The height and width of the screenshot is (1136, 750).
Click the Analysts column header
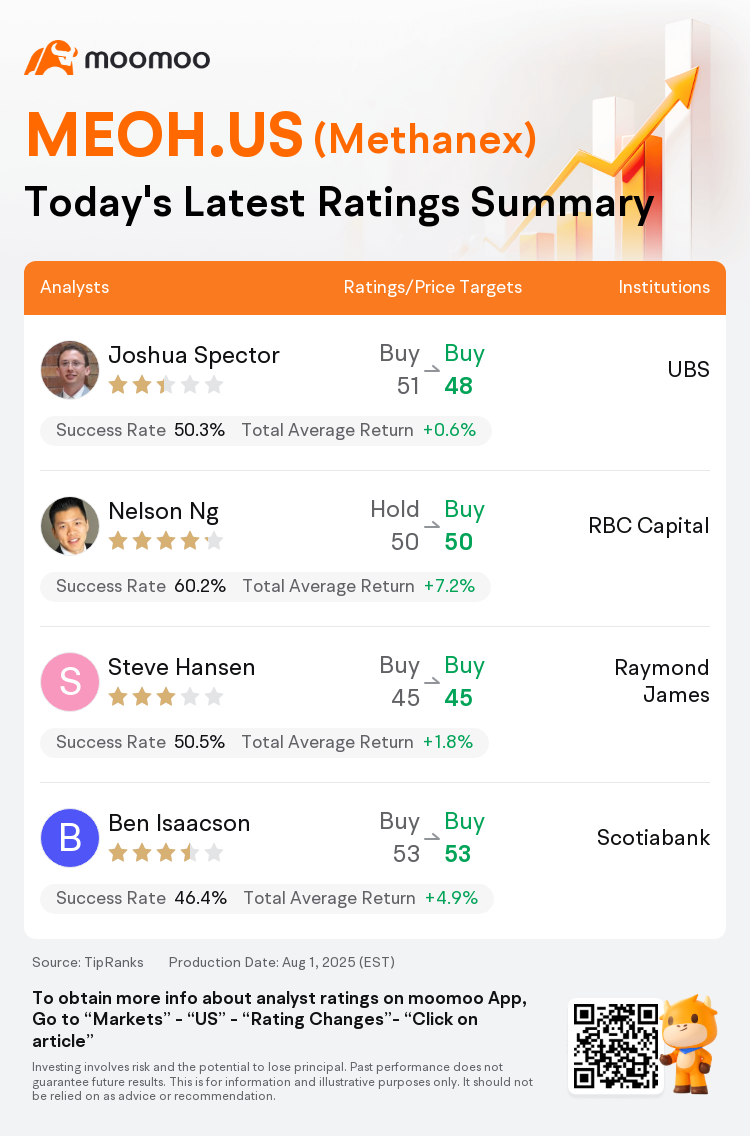click(75, 287)
